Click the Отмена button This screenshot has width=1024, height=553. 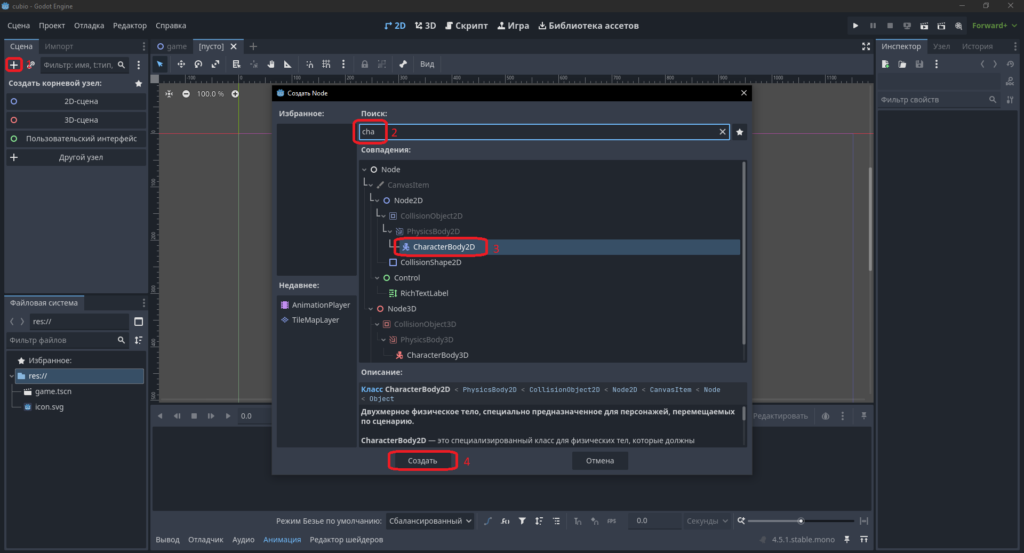point(600,461)
